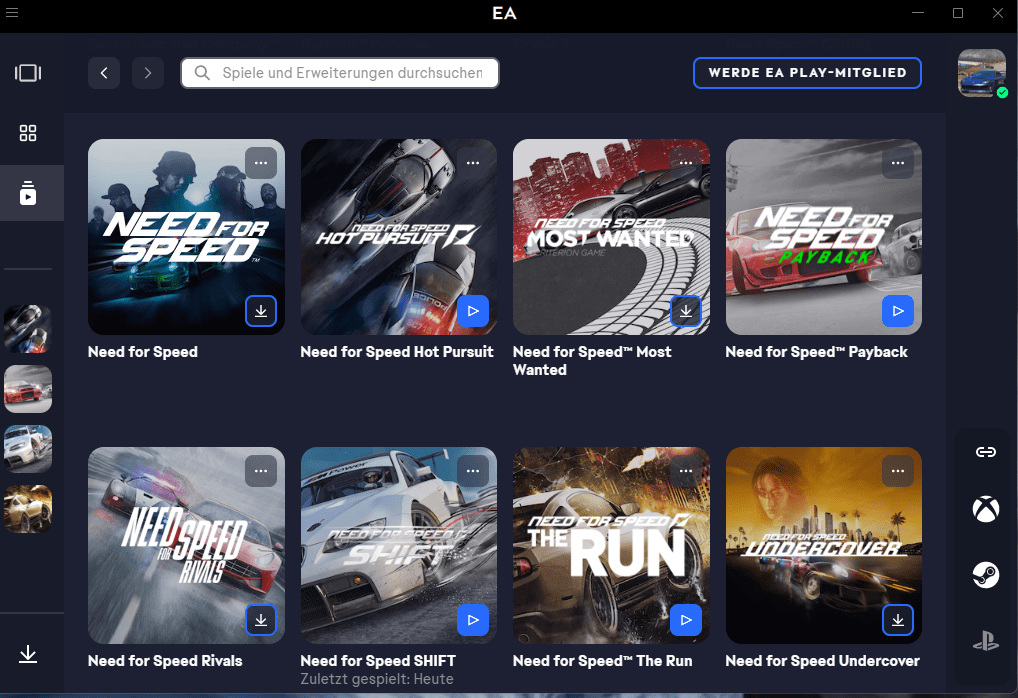Open the Need for Speed title link
The width and height of the screenshot is (1018, 698).
click(143, 352)
